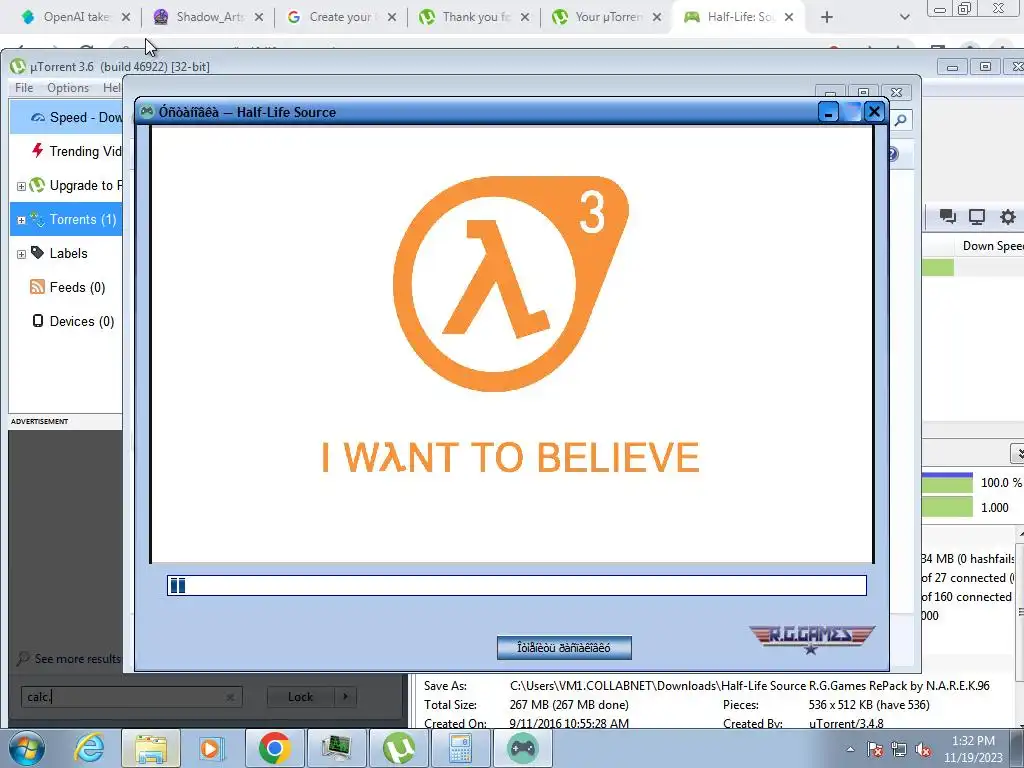Screen dimensions: 1024x768
Task: Click the Upgrade to Pro uTorrent icon
Action: click(x=38, y=185)
